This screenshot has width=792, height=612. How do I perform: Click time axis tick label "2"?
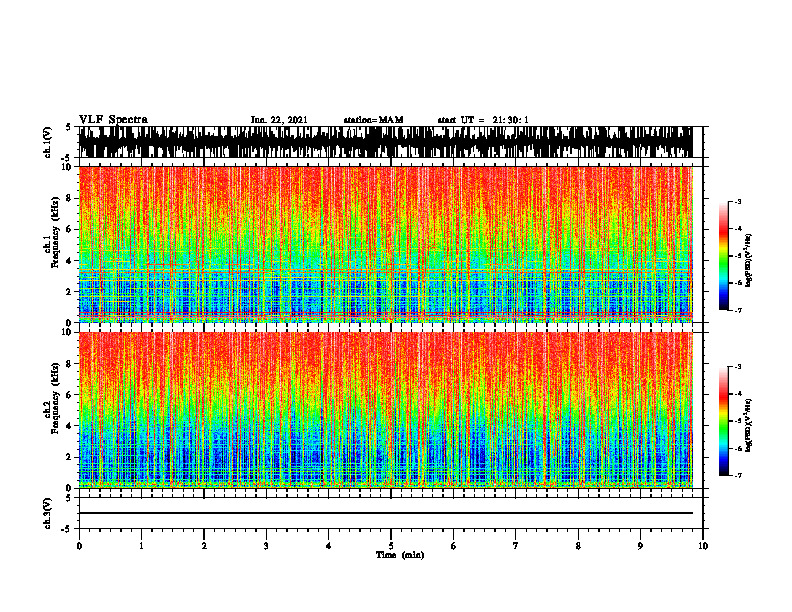(x=204, y=546)
